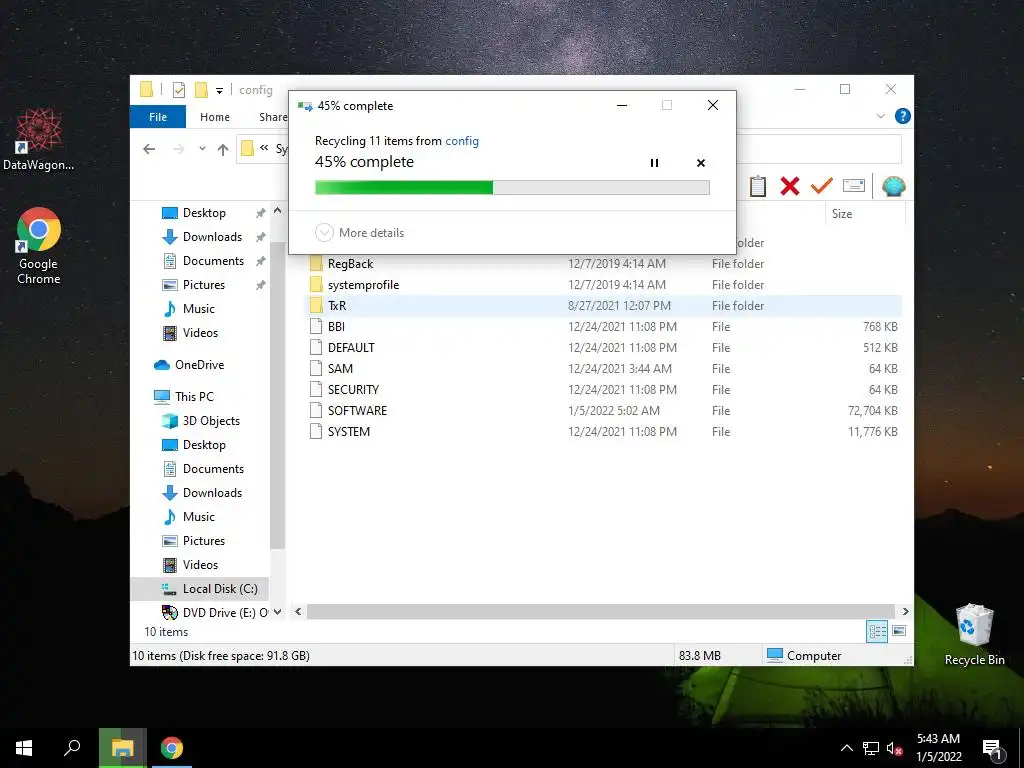Screen dimensions: 1024x768
Task: Select the SYSTEM file
Action: [x=349, y=432]
